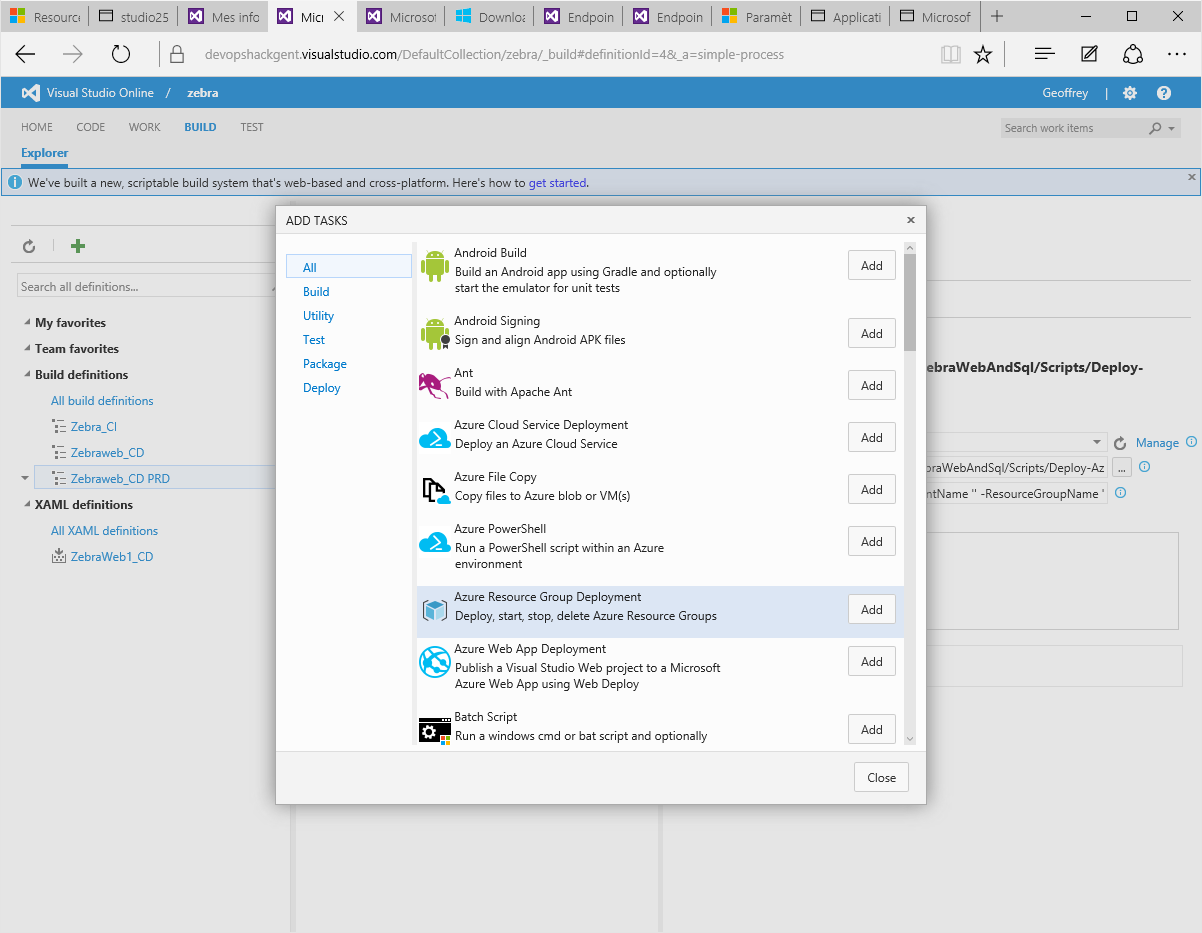Add the Azure Web App Deployment task

pyautogui.click(x=872, y=661)
